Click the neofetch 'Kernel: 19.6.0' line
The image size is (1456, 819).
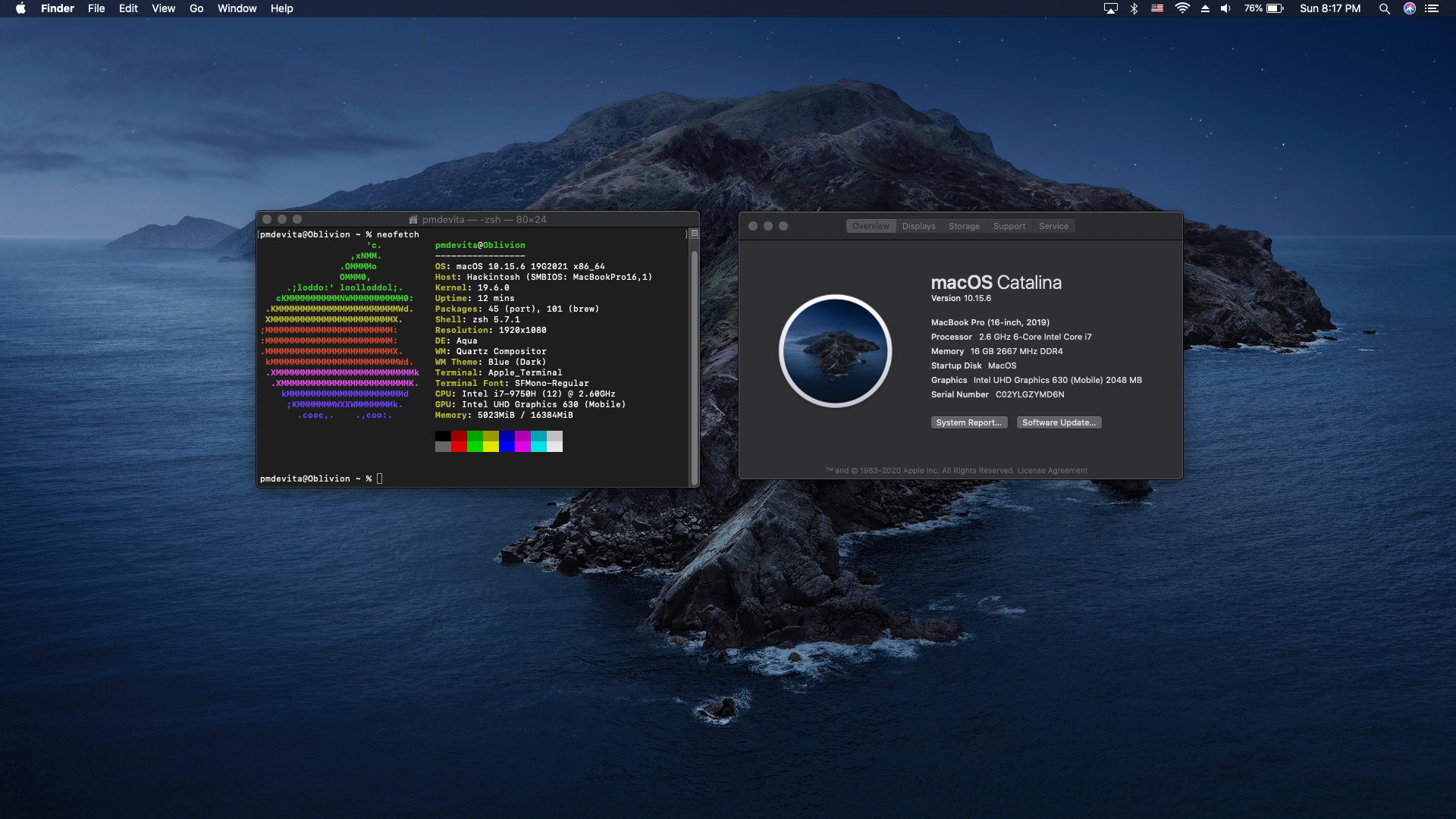point(472,287)
